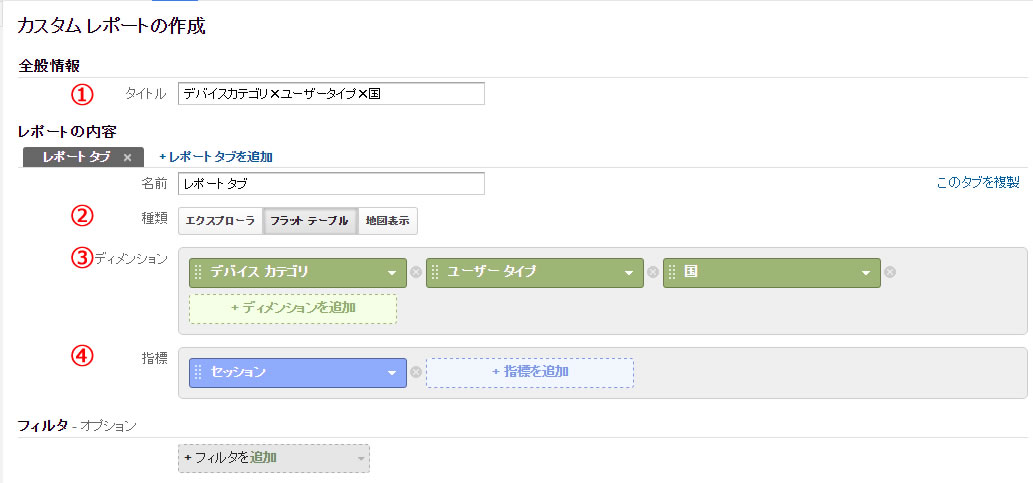Open the ユーザー タイプ dimension dropdown

[629, 273]
